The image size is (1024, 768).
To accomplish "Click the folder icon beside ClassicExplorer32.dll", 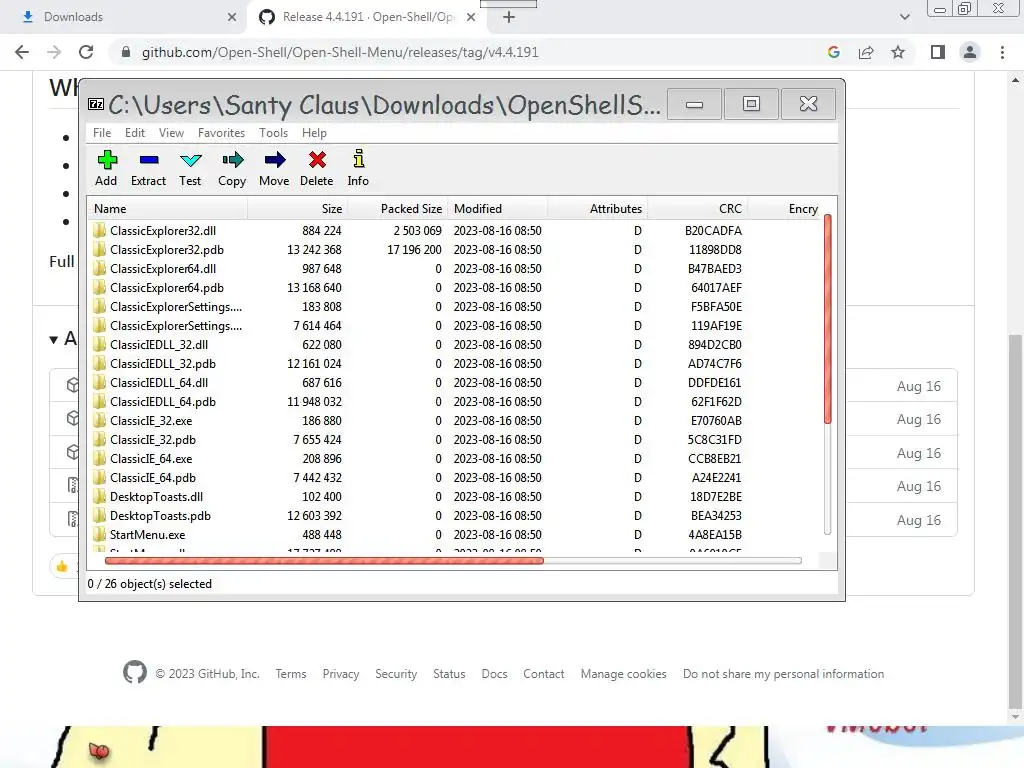I will coord(99,230).
